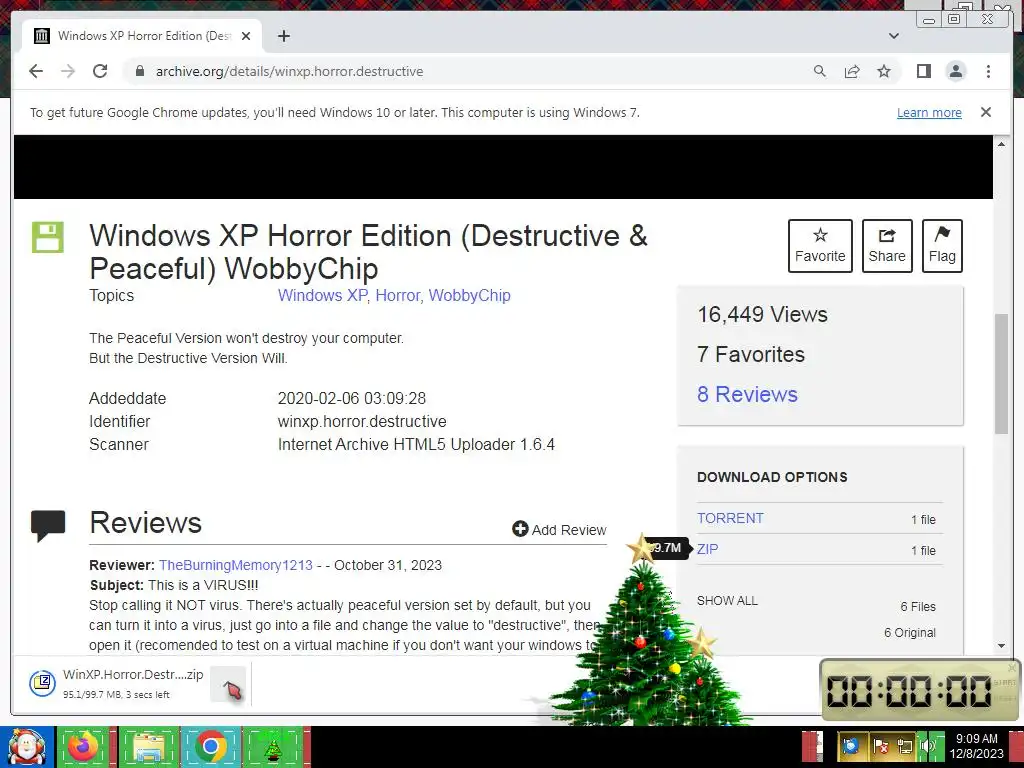Open the 8 Reviews link

click(747, 394)
